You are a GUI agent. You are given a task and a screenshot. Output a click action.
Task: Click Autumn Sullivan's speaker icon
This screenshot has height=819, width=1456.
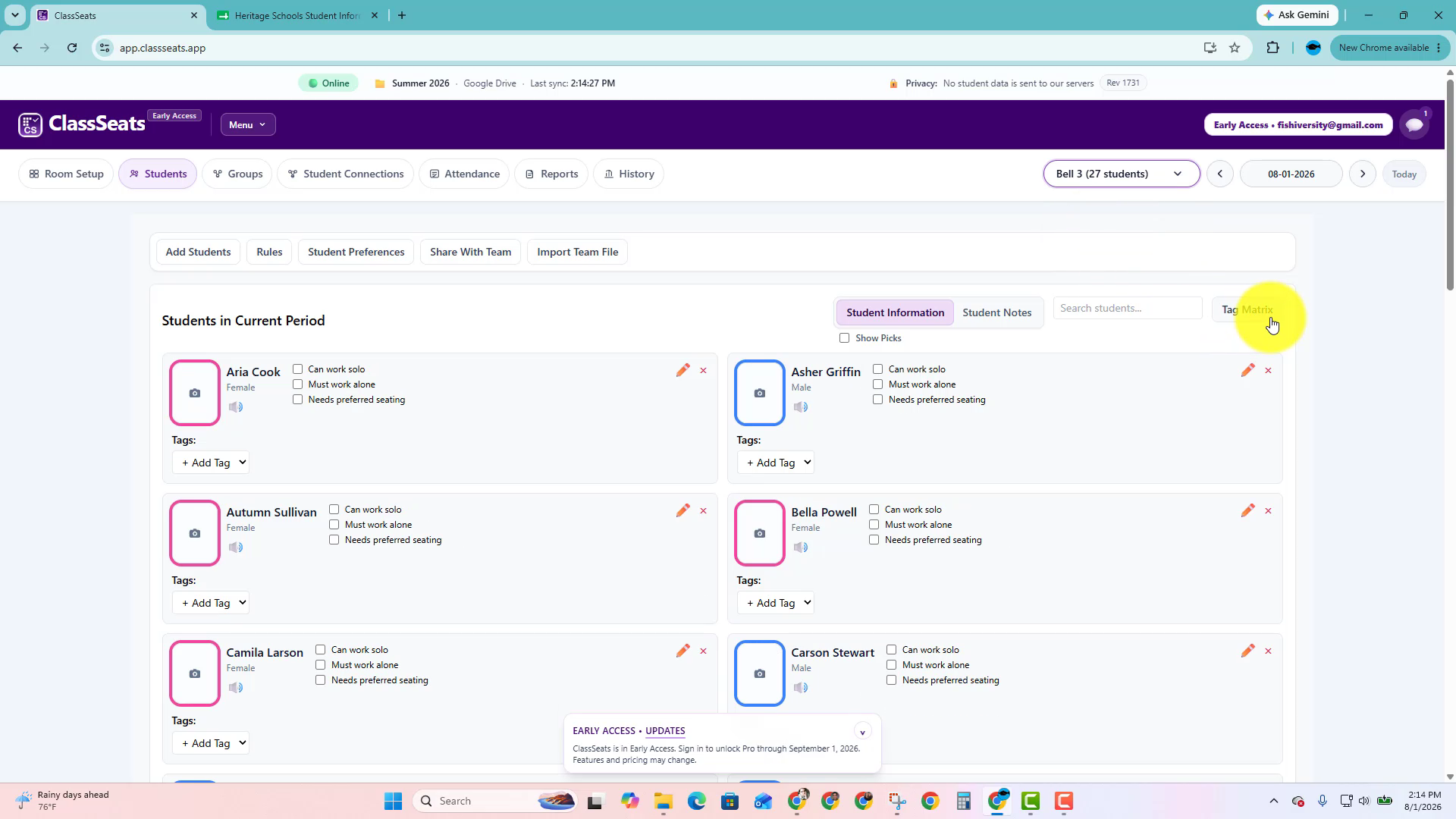(x=236, y=548)
